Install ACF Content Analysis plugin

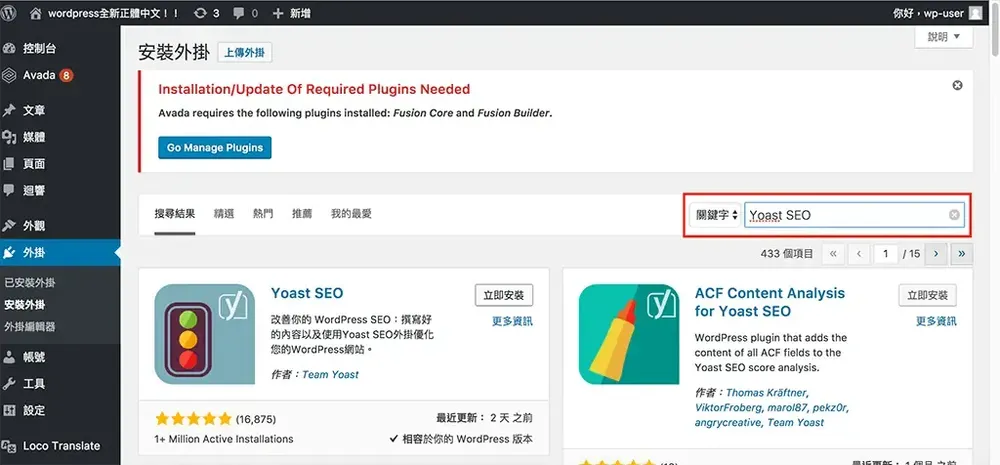point(927,295)
